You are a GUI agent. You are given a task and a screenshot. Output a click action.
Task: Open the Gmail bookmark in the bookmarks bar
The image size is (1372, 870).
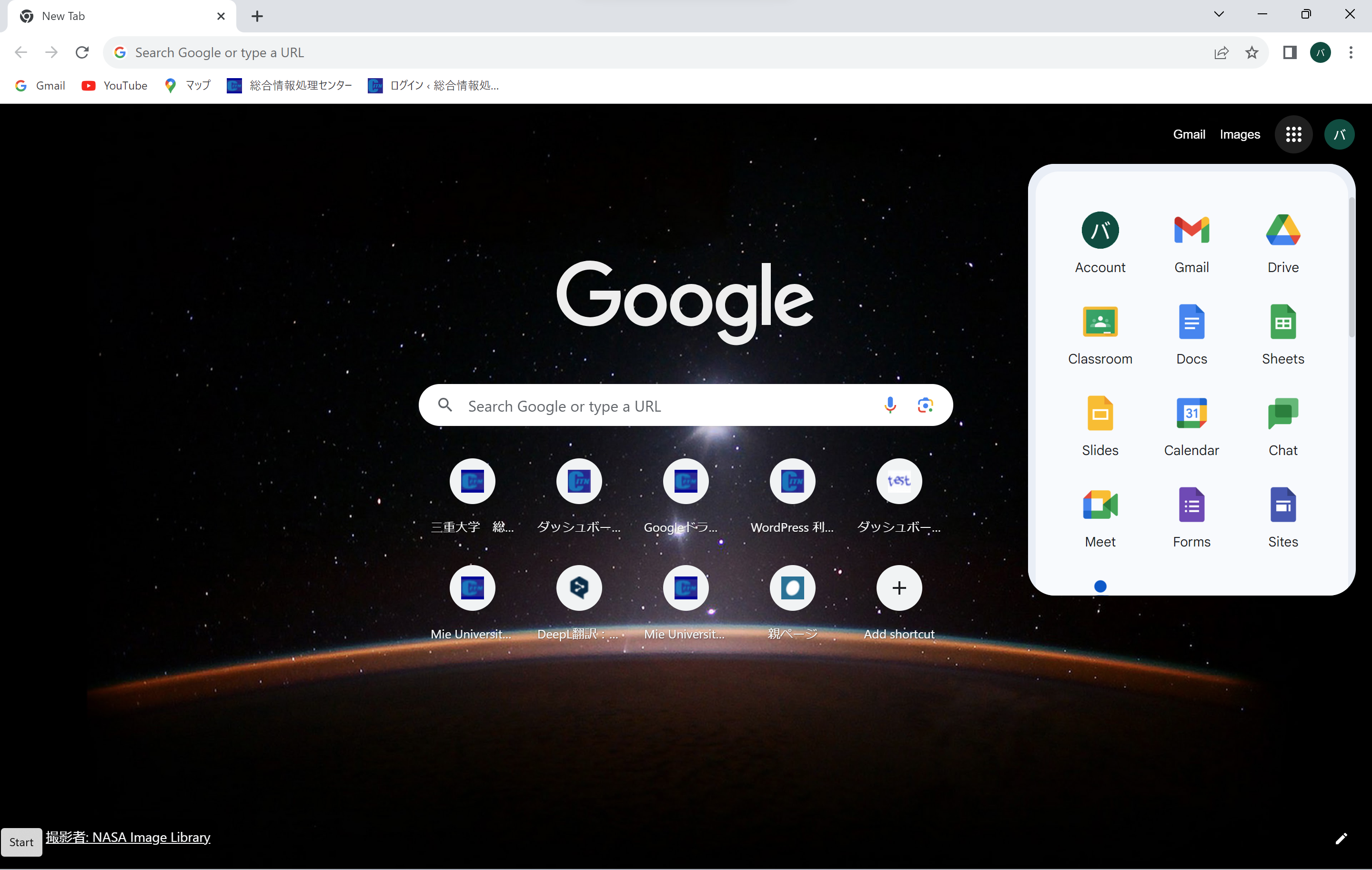[40, 85]
